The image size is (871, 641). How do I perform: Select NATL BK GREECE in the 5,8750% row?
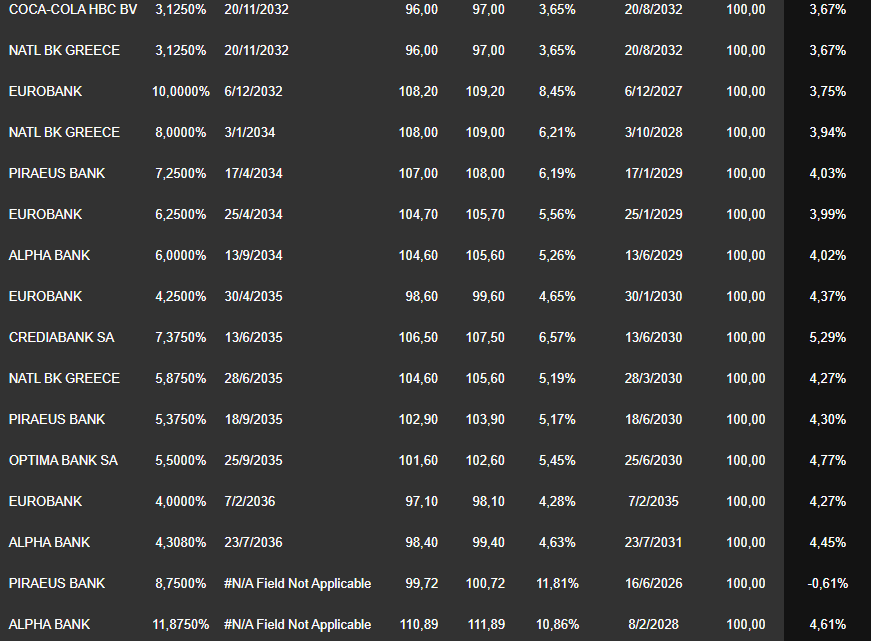click(x=64, y=378)
